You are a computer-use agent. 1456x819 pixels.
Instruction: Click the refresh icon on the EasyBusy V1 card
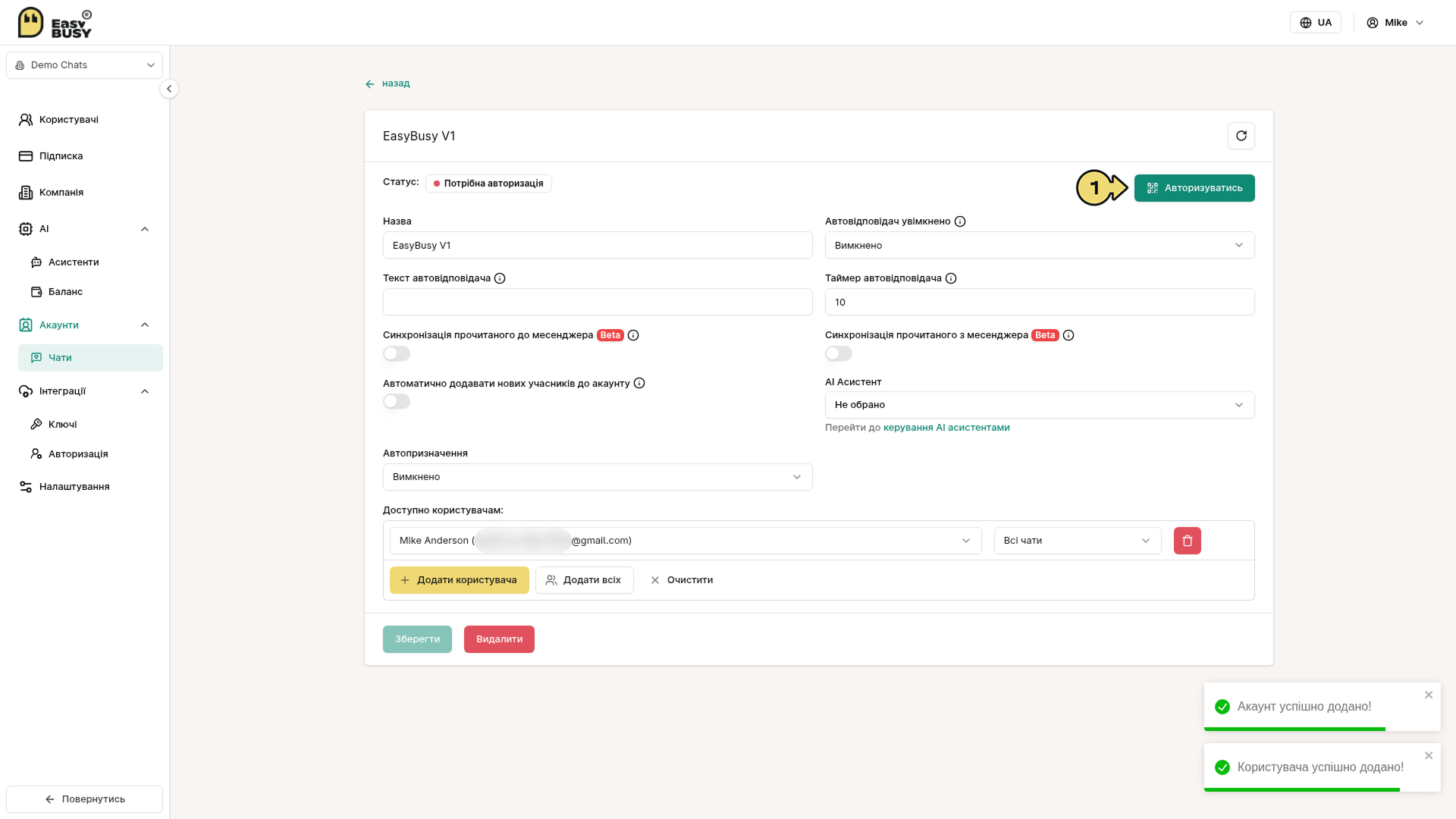1241,136
